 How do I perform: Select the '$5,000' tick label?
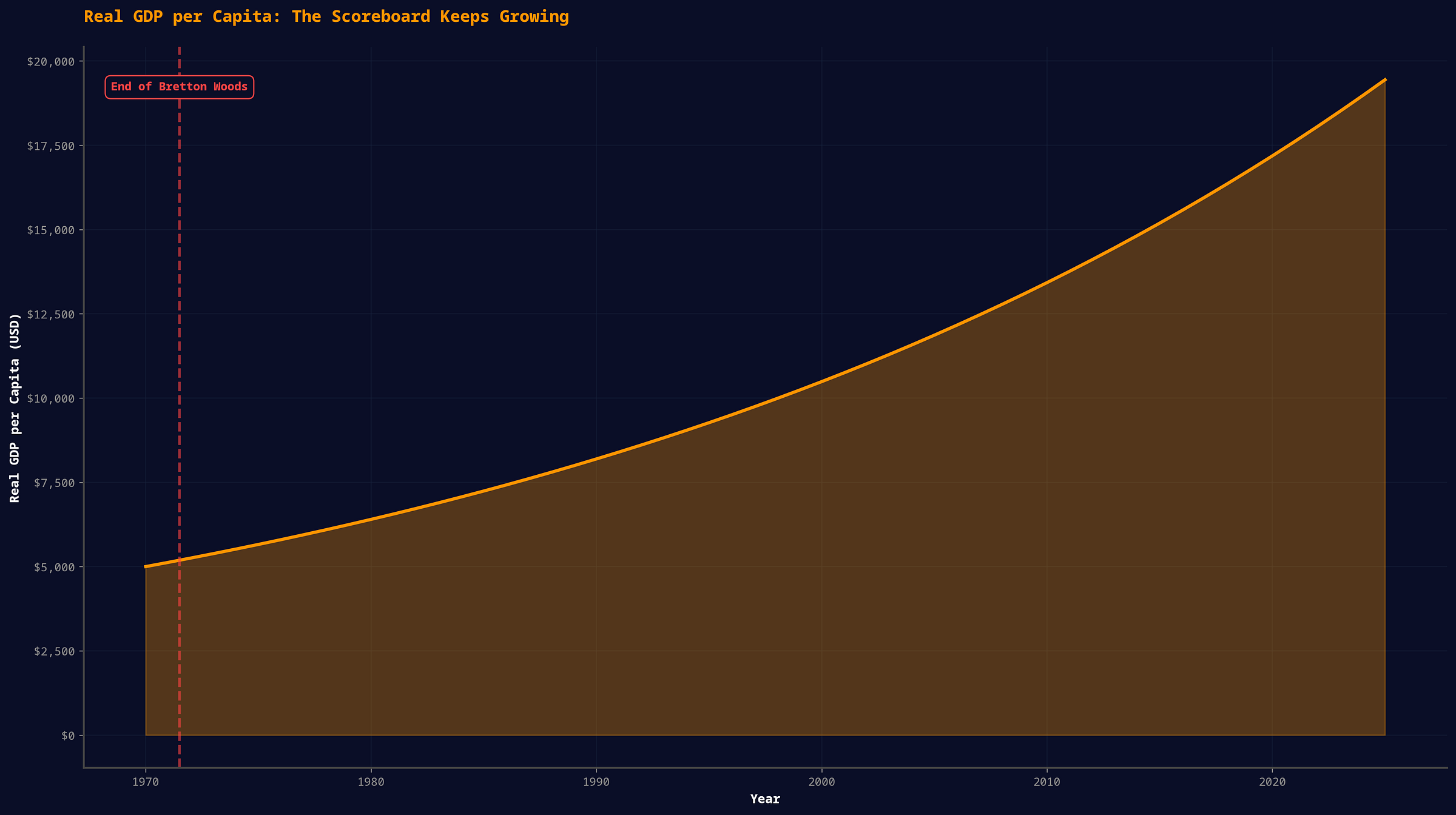click(53, 566)
